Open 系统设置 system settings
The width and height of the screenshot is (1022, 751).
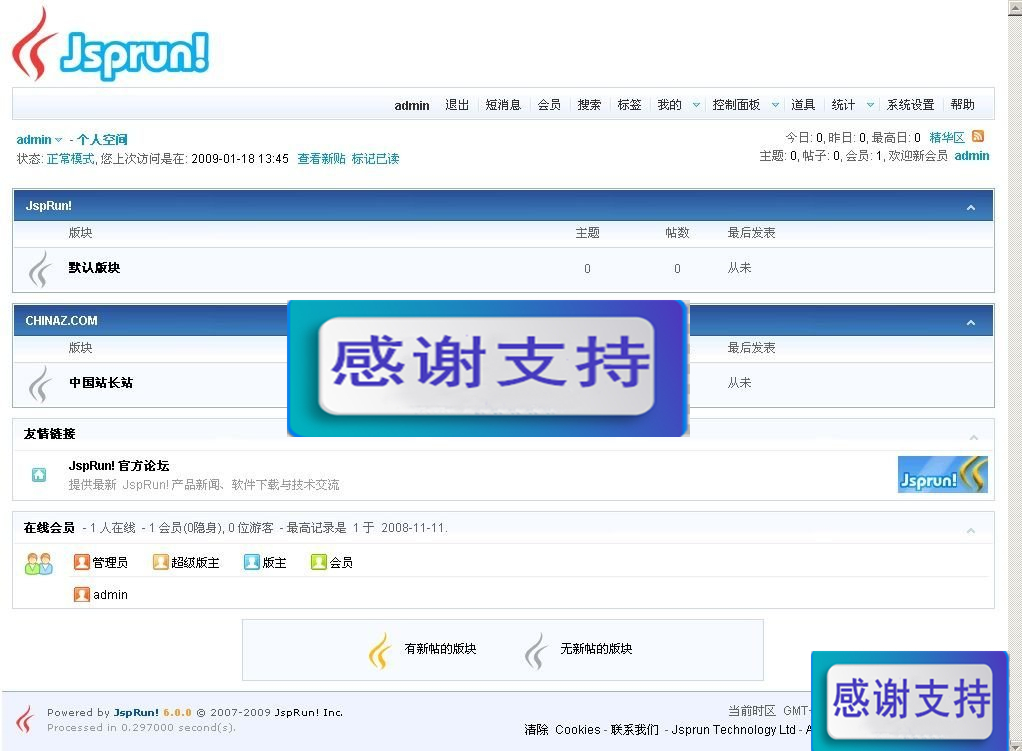911,105
